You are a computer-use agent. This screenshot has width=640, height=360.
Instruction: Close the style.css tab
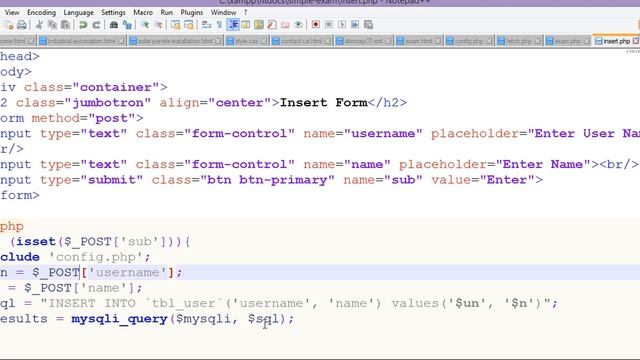264,41
